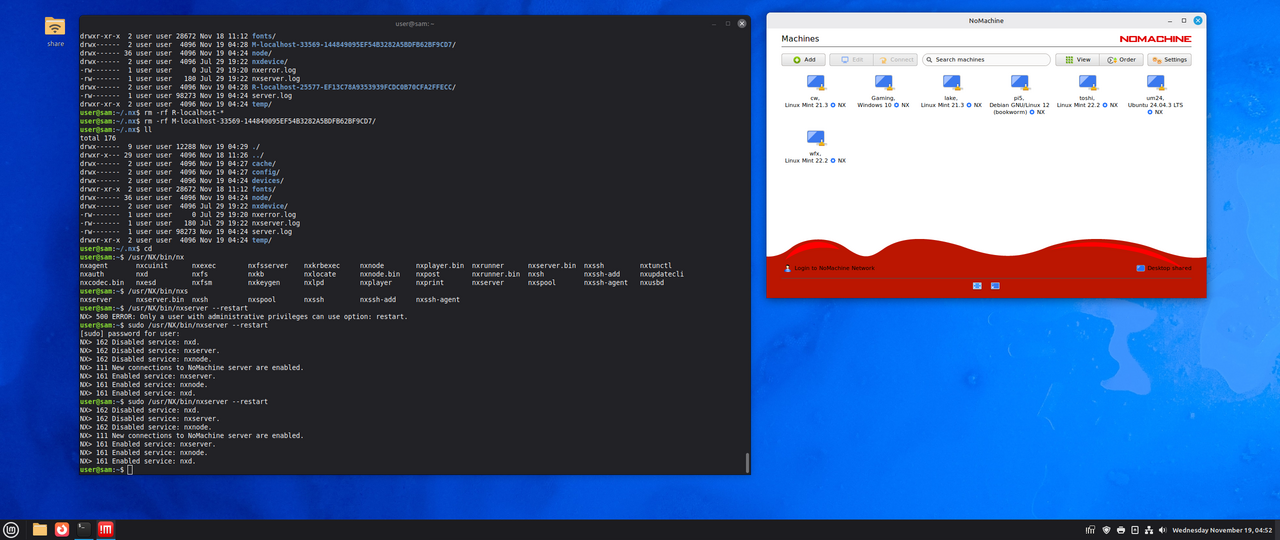Open the Order sorting button

1121,60
